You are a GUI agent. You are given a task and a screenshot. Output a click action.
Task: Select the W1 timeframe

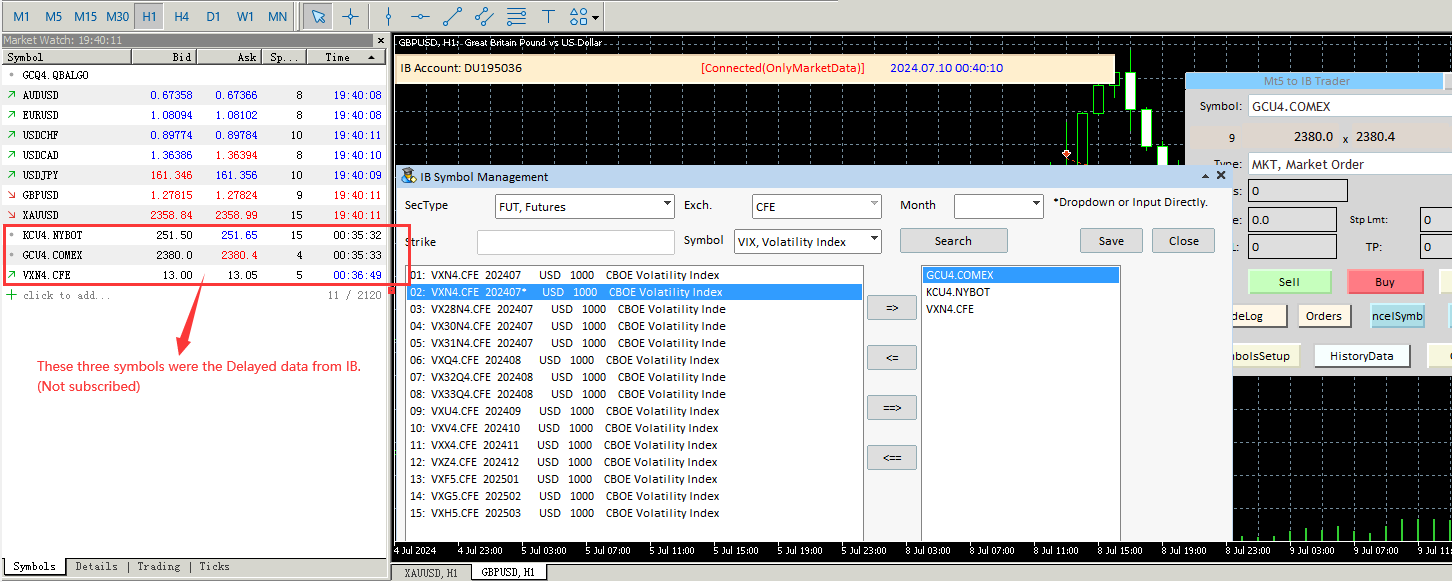(x=245, y=16)
